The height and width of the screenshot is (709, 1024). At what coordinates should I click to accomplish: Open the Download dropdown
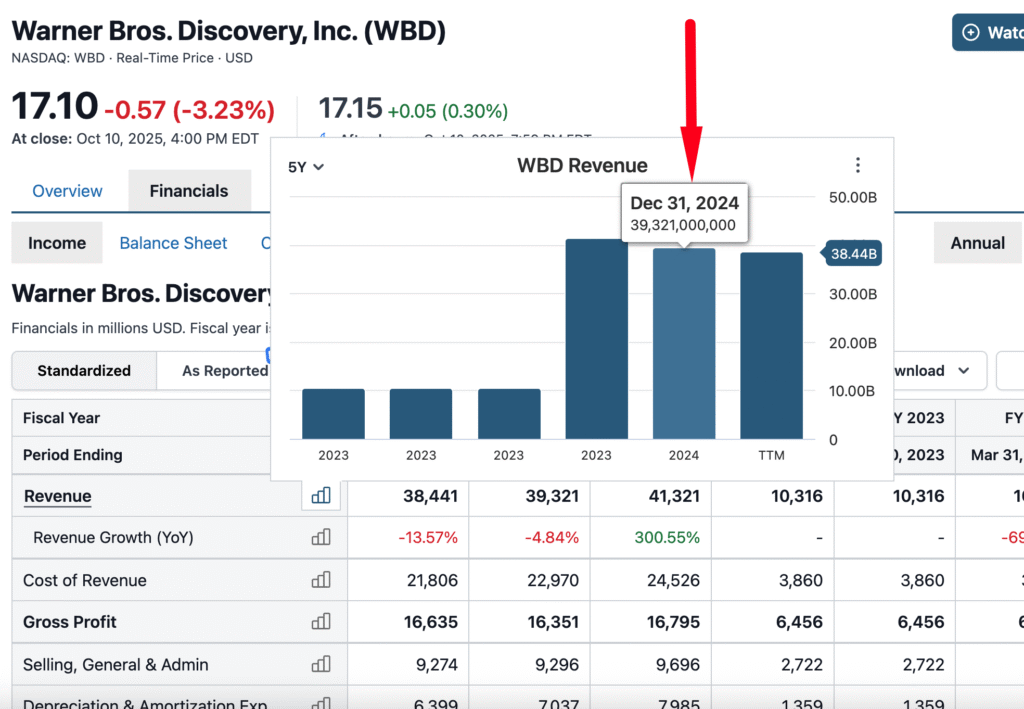(x=930, y=371)
